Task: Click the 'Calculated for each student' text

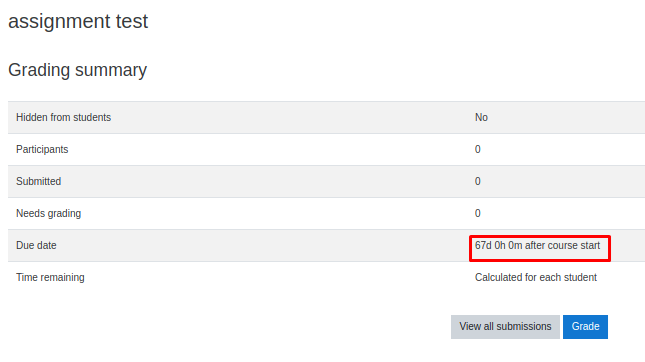Action: click(536, 278)
